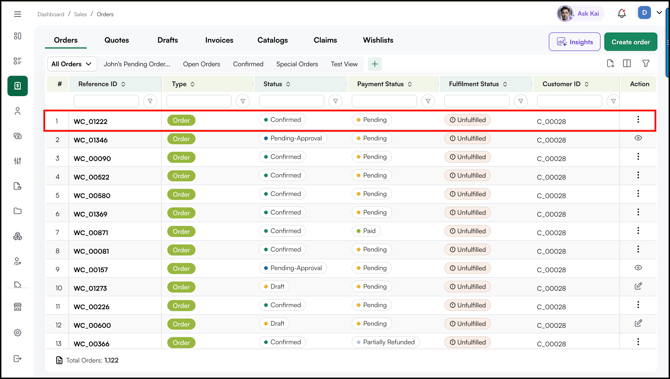Screen dimensions: 670x379
Task: Click the Insights button
Action: tap(575, 42)
